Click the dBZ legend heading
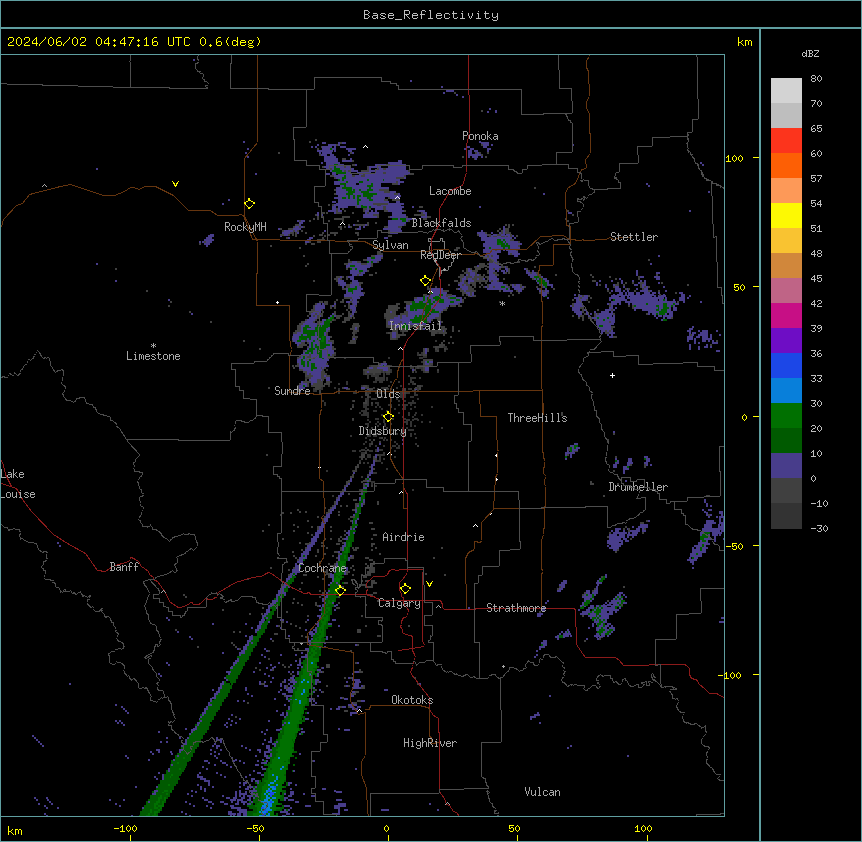 [810, 54]
